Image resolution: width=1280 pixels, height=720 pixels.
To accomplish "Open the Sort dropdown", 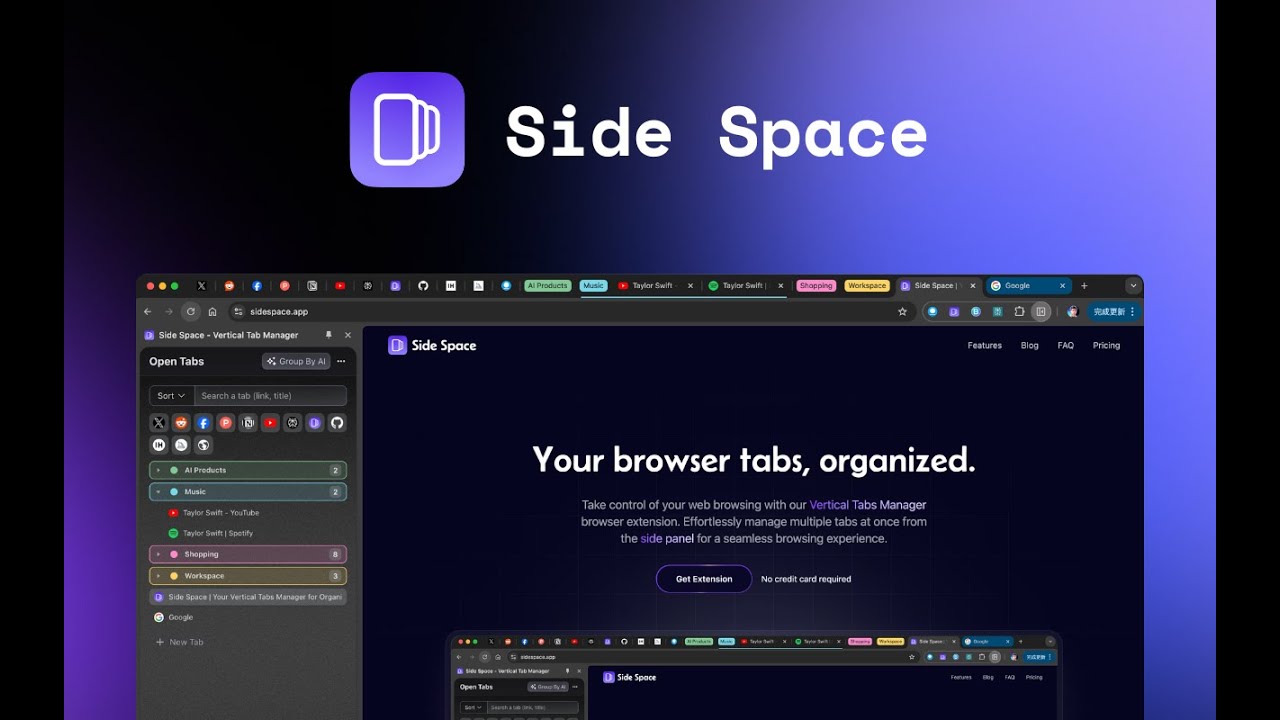I will pos(171,396).
